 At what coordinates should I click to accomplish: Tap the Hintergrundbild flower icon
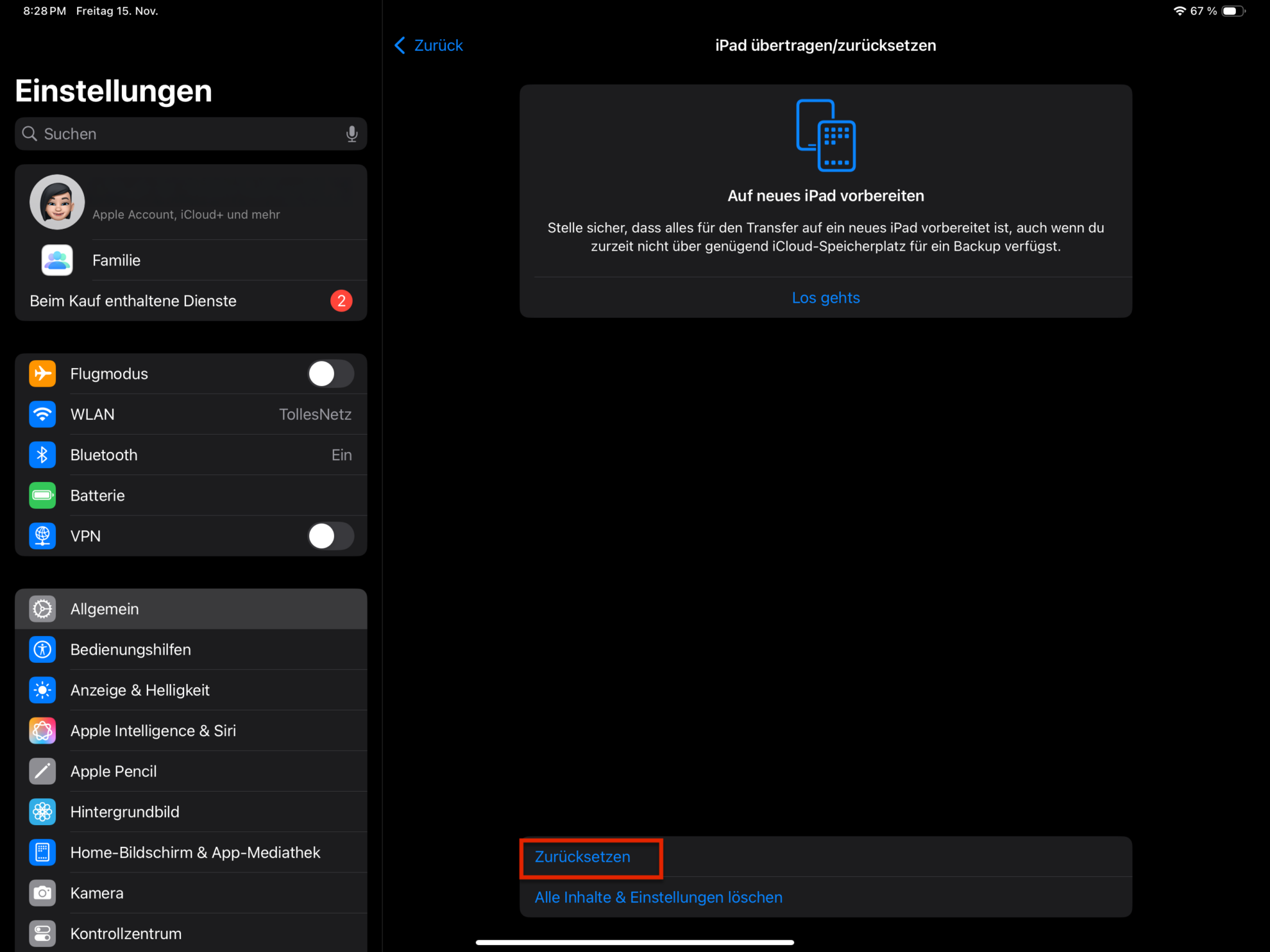(x=42, y=812)
